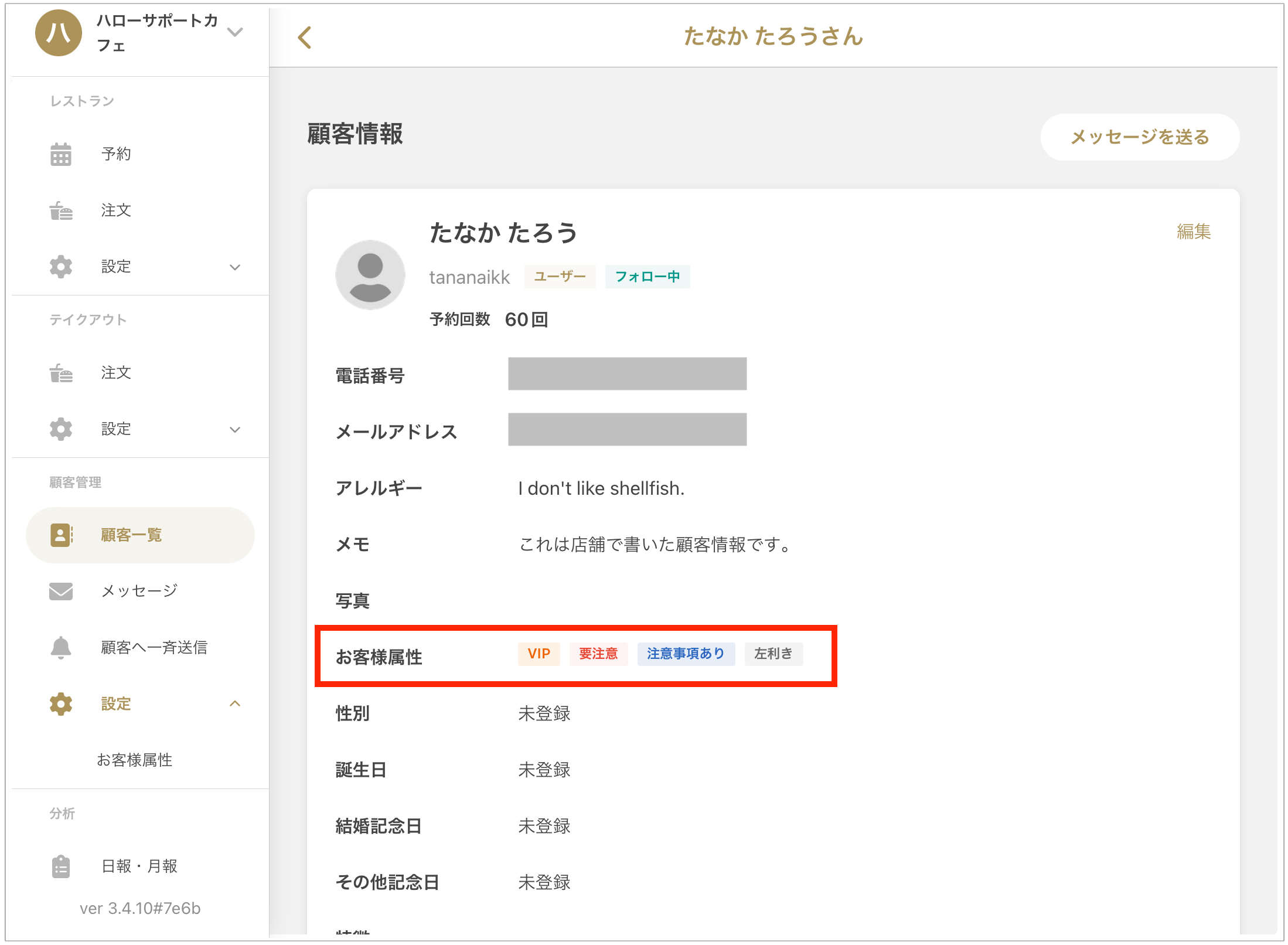Expand the restaurant 設定 chevron
This screenshot has height=945, width=1288.
click(x=235, y=267)
